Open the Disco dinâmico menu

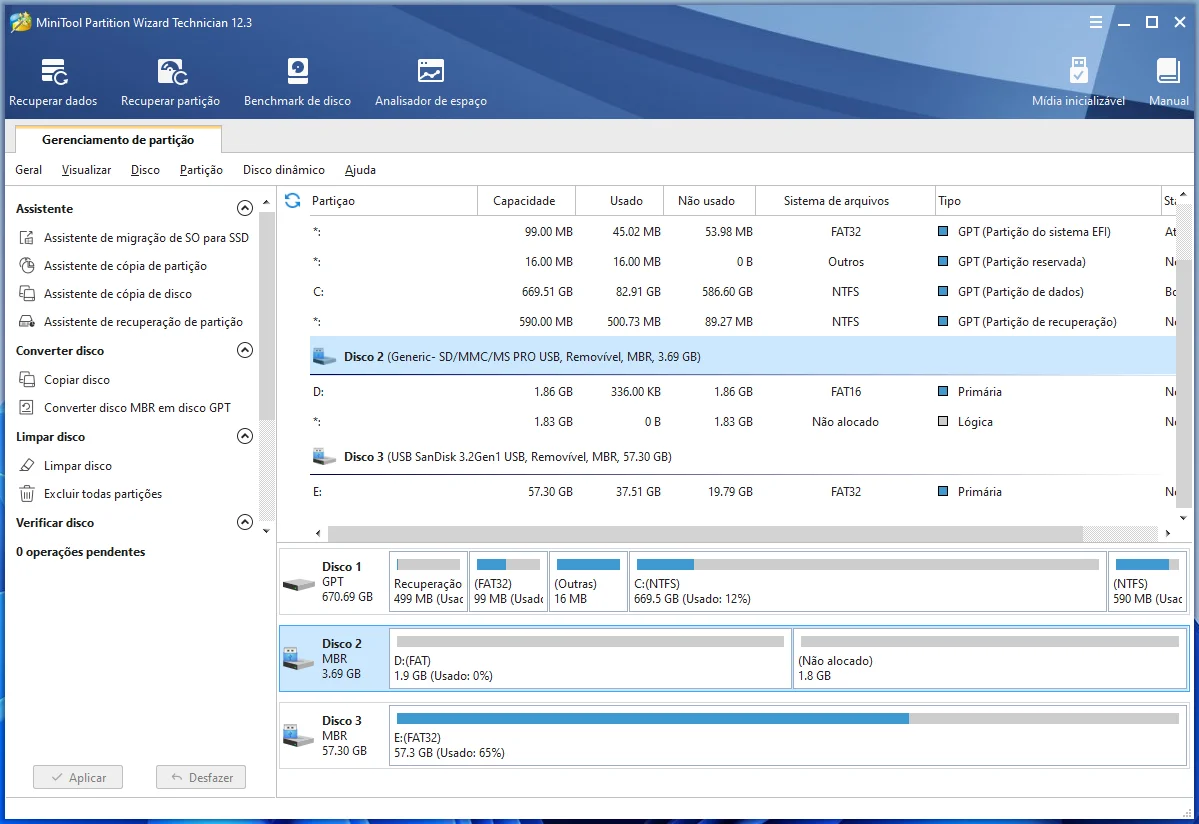click(283, 170)
